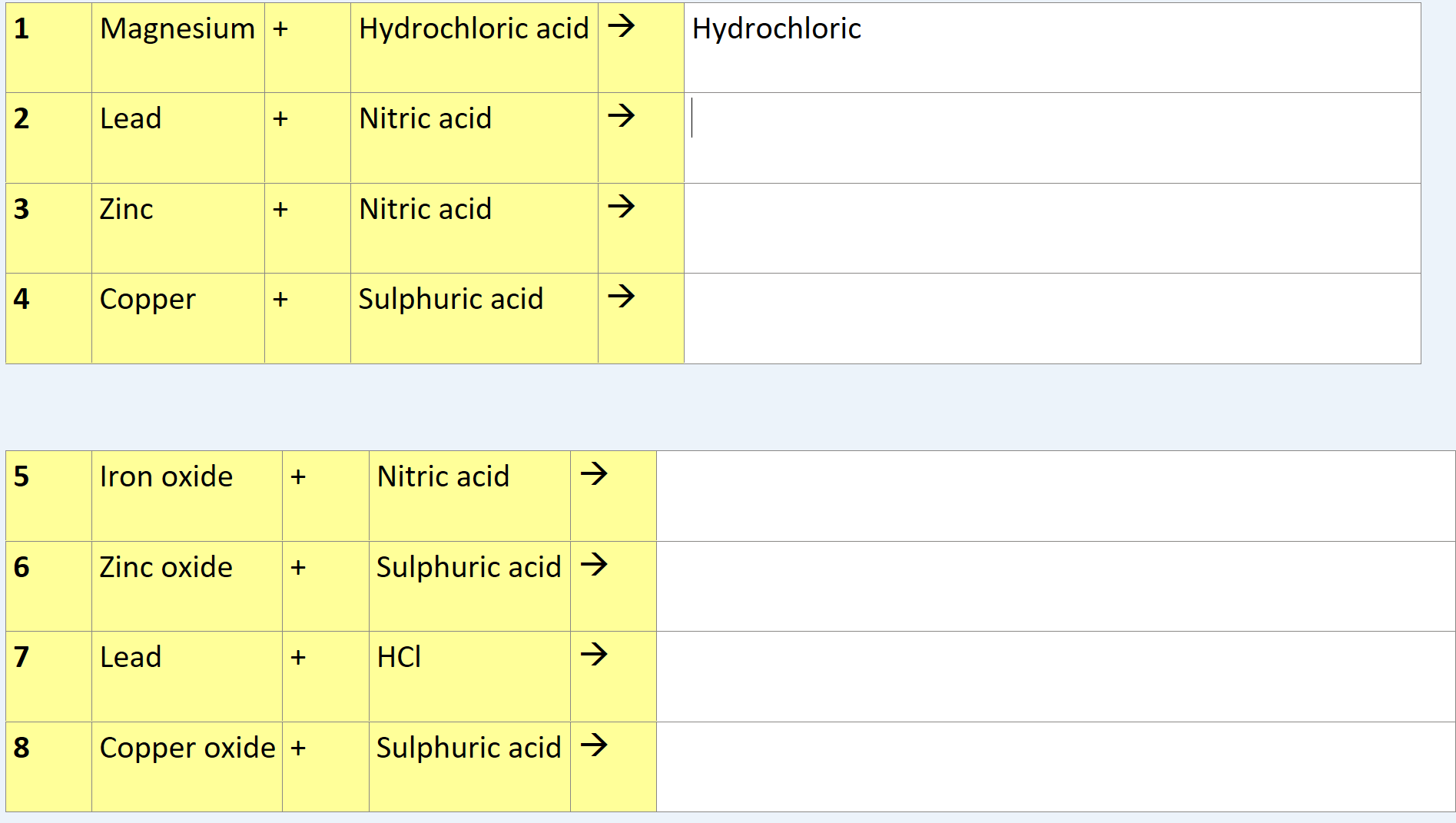Click the row number '1' cell
The width and height of the screenshot is (1456, 823).
[x=48, y=48]
